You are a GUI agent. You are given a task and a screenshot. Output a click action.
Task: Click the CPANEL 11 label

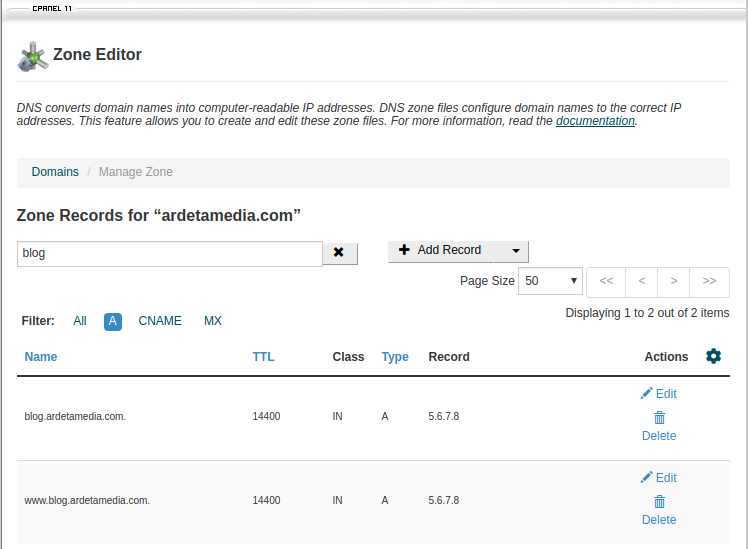tap(52, 9)
